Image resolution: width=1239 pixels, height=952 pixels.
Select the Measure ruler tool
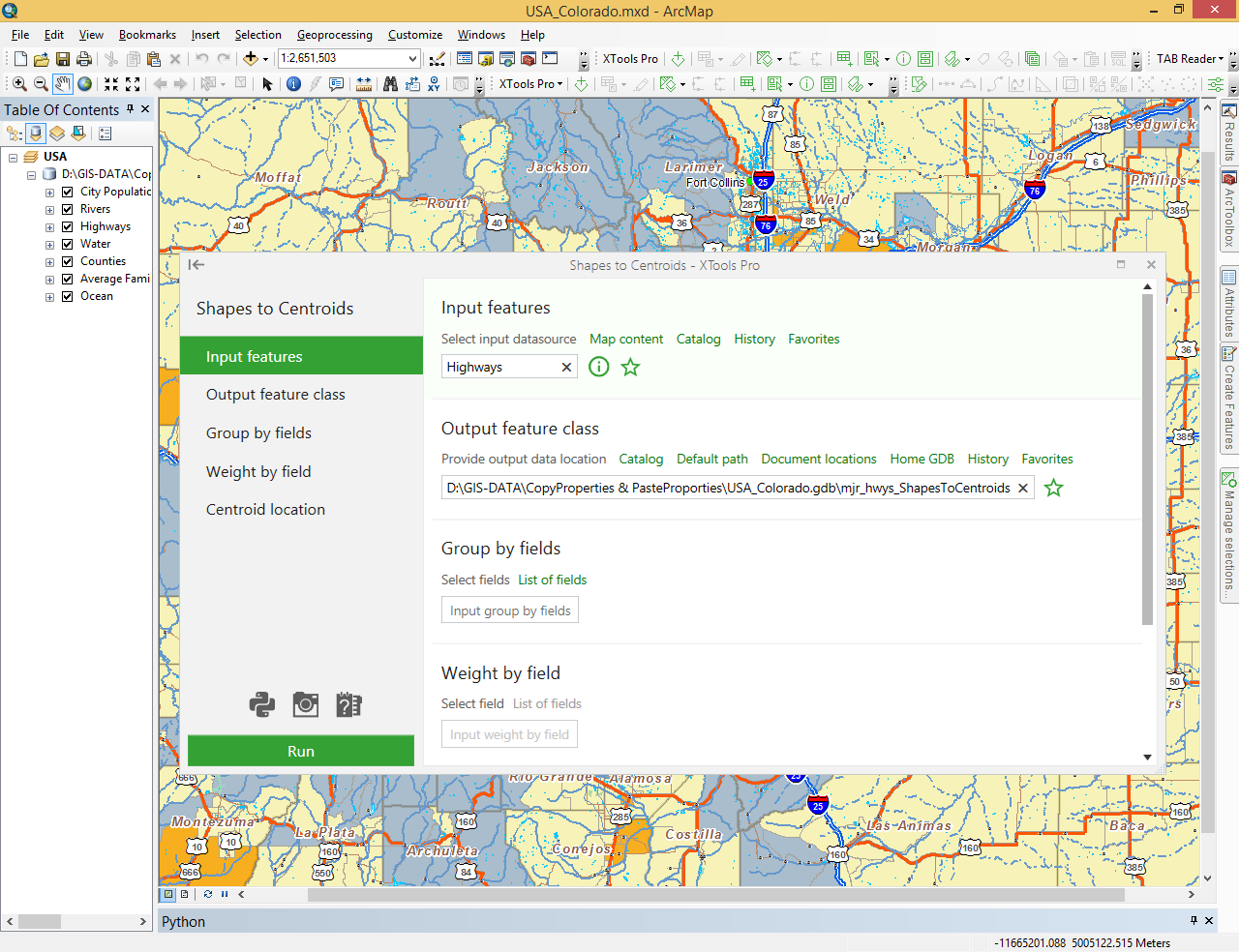[364, 84]
